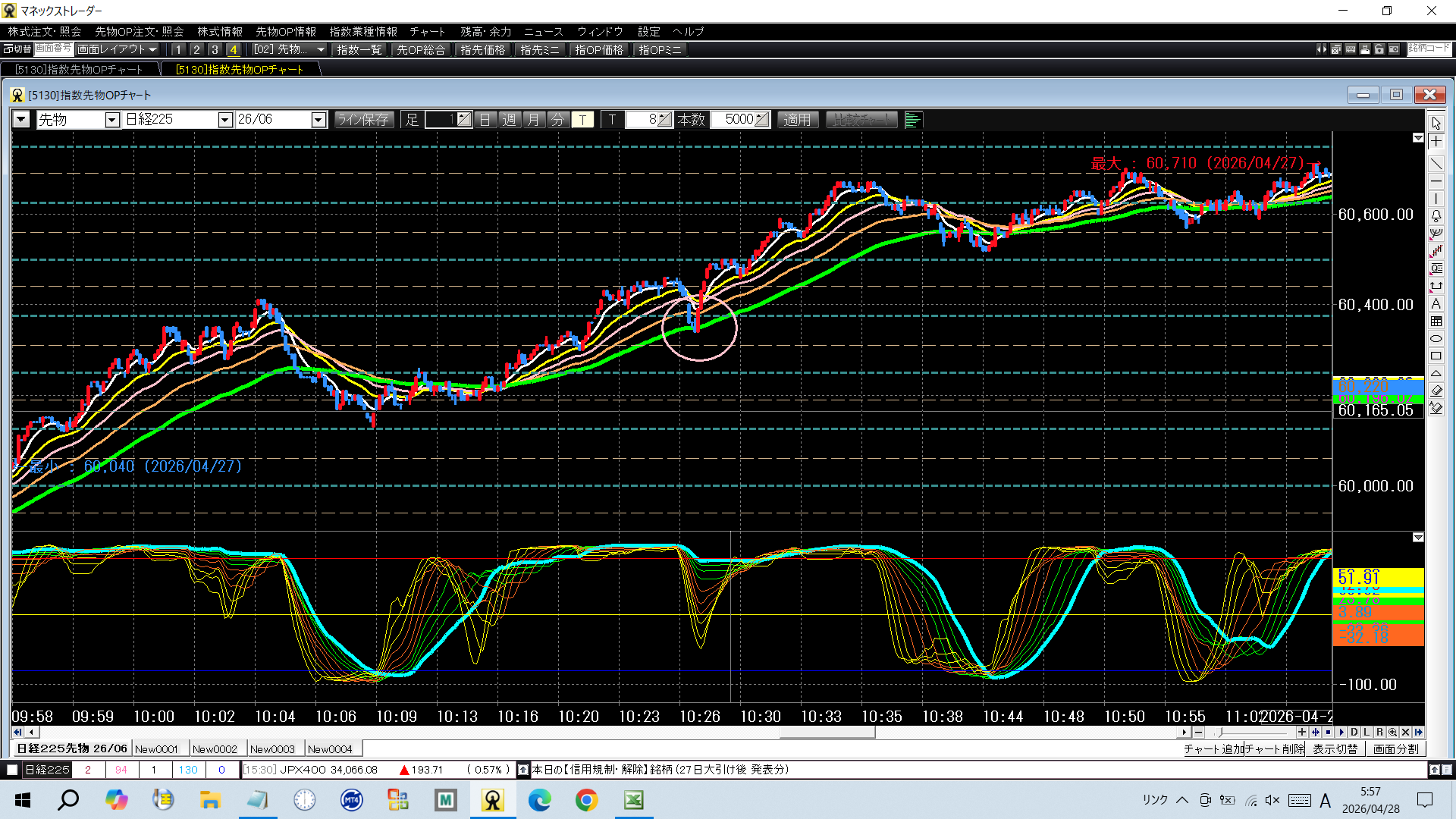1456x819 pixels.
Task: Select the trend line drawing tool
Action: 1436,164
